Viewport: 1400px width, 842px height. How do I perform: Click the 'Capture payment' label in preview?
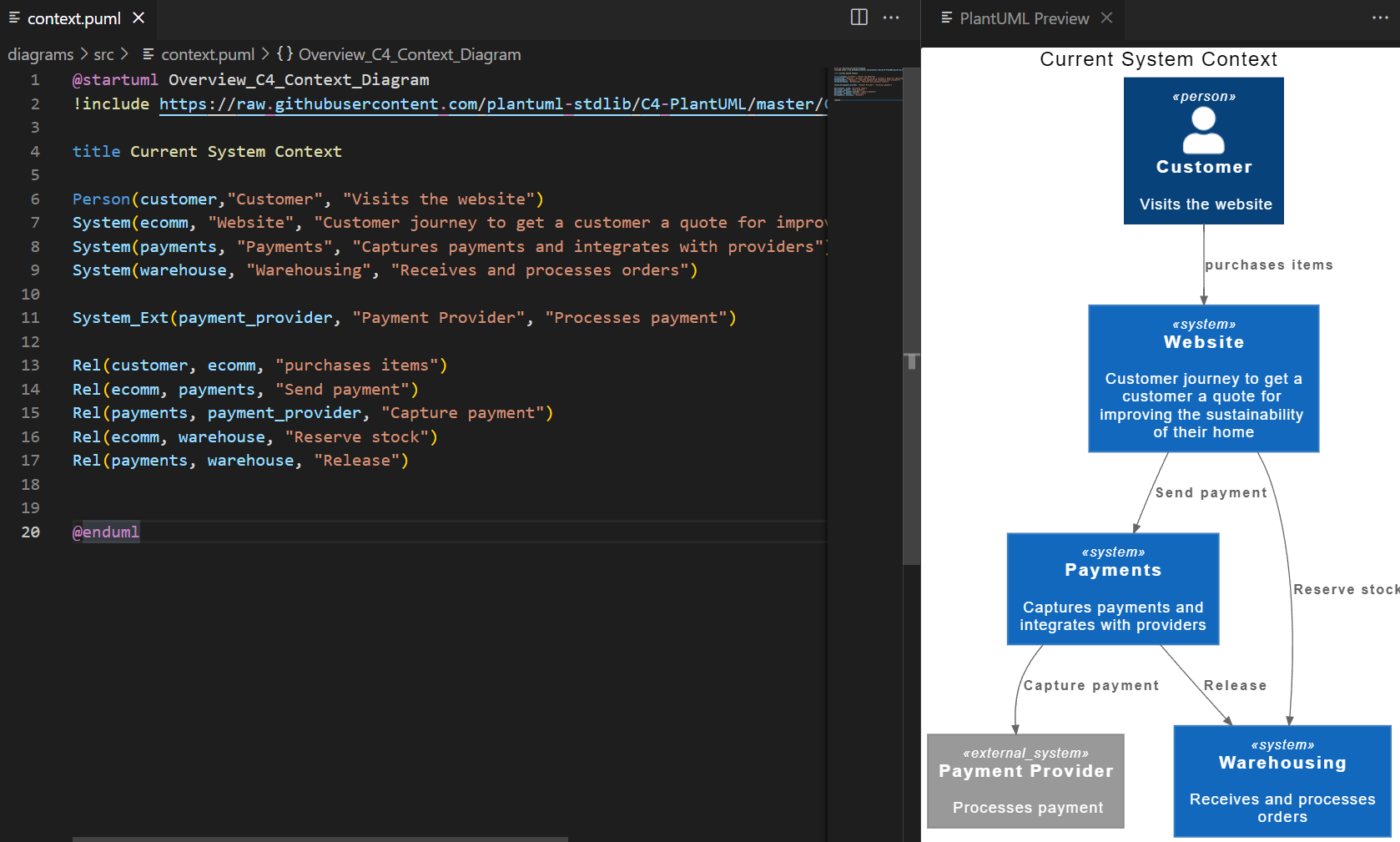tap(1090, 685)
